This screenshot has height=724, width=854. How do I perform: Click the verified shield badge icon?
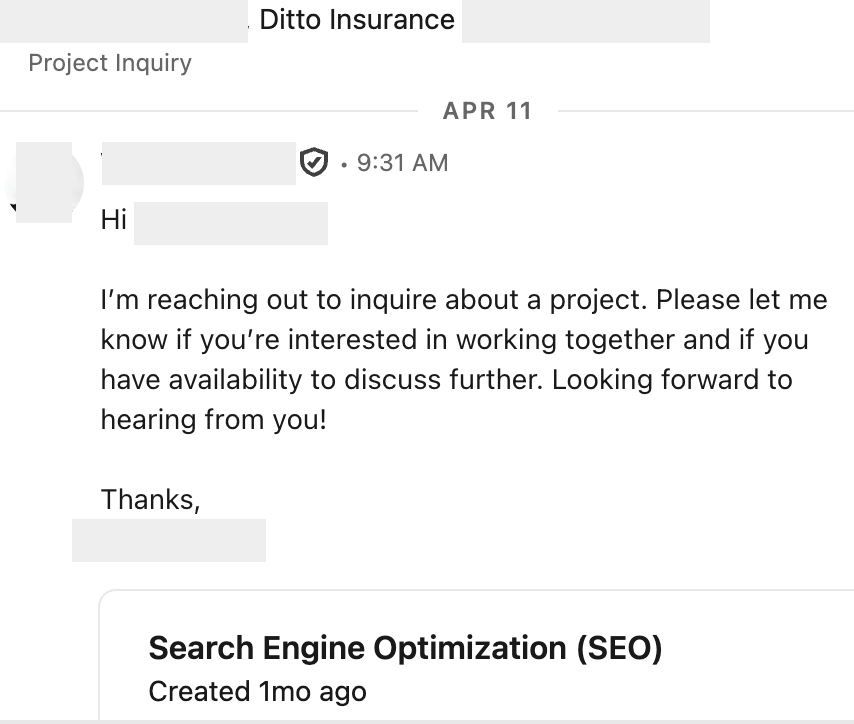314,162
